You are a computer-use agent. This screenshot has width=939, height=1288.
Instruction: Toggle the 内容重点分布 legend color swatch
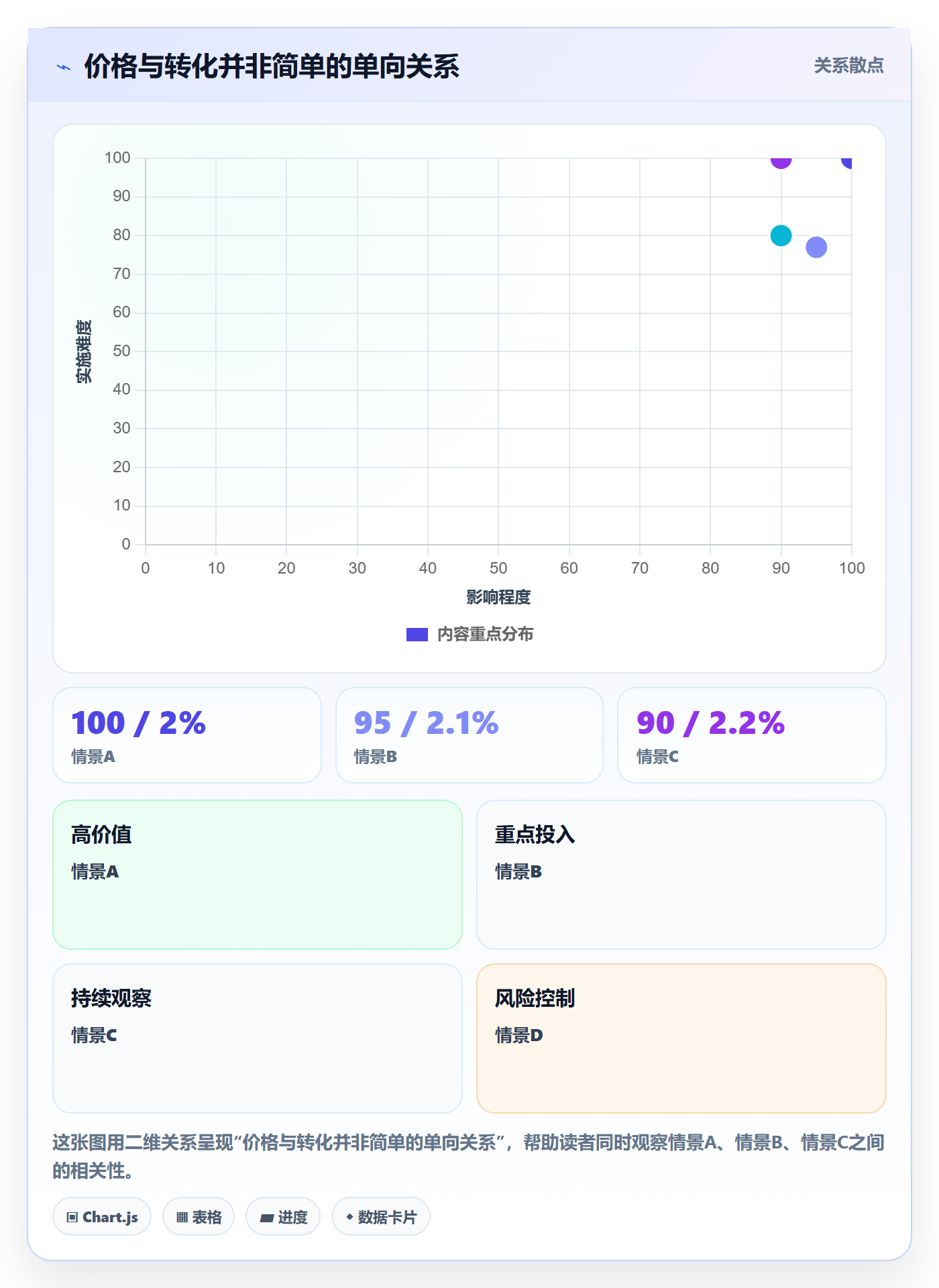[x=417, y=635]
